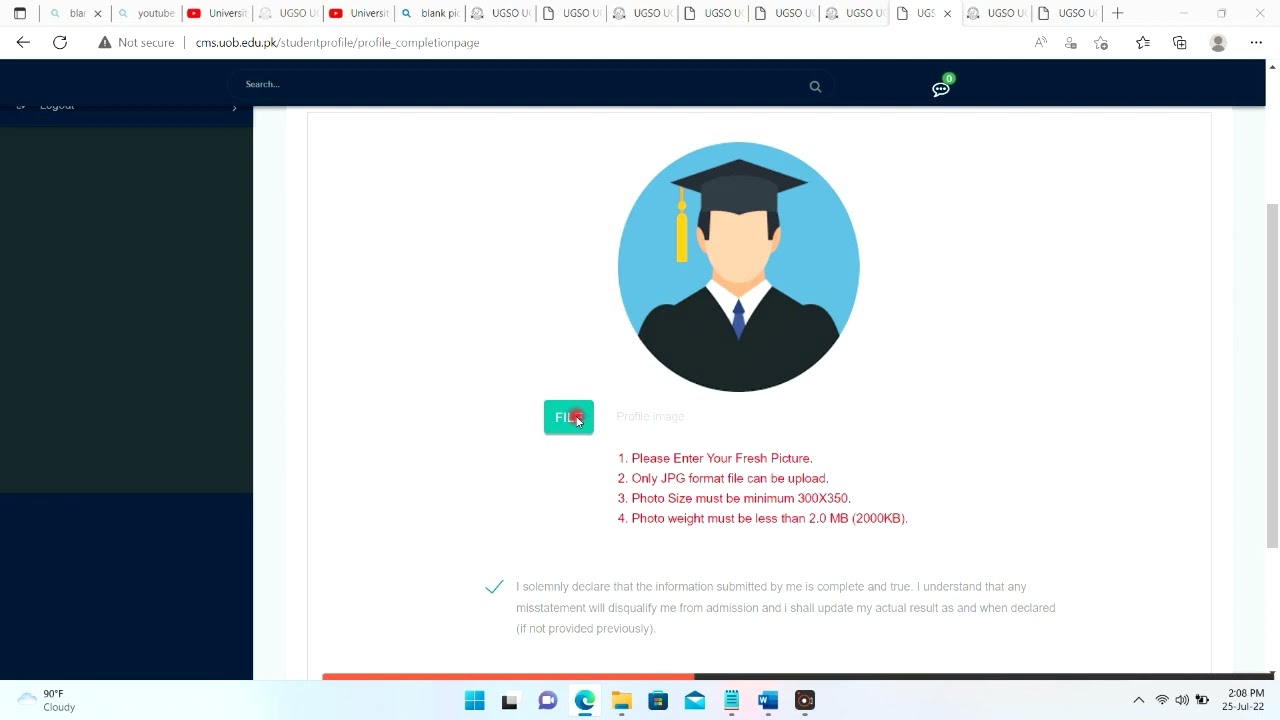Open the Notepad taskbar icon
The height and width of the screenshot is (720, 1280).
(x=732, y=701)
